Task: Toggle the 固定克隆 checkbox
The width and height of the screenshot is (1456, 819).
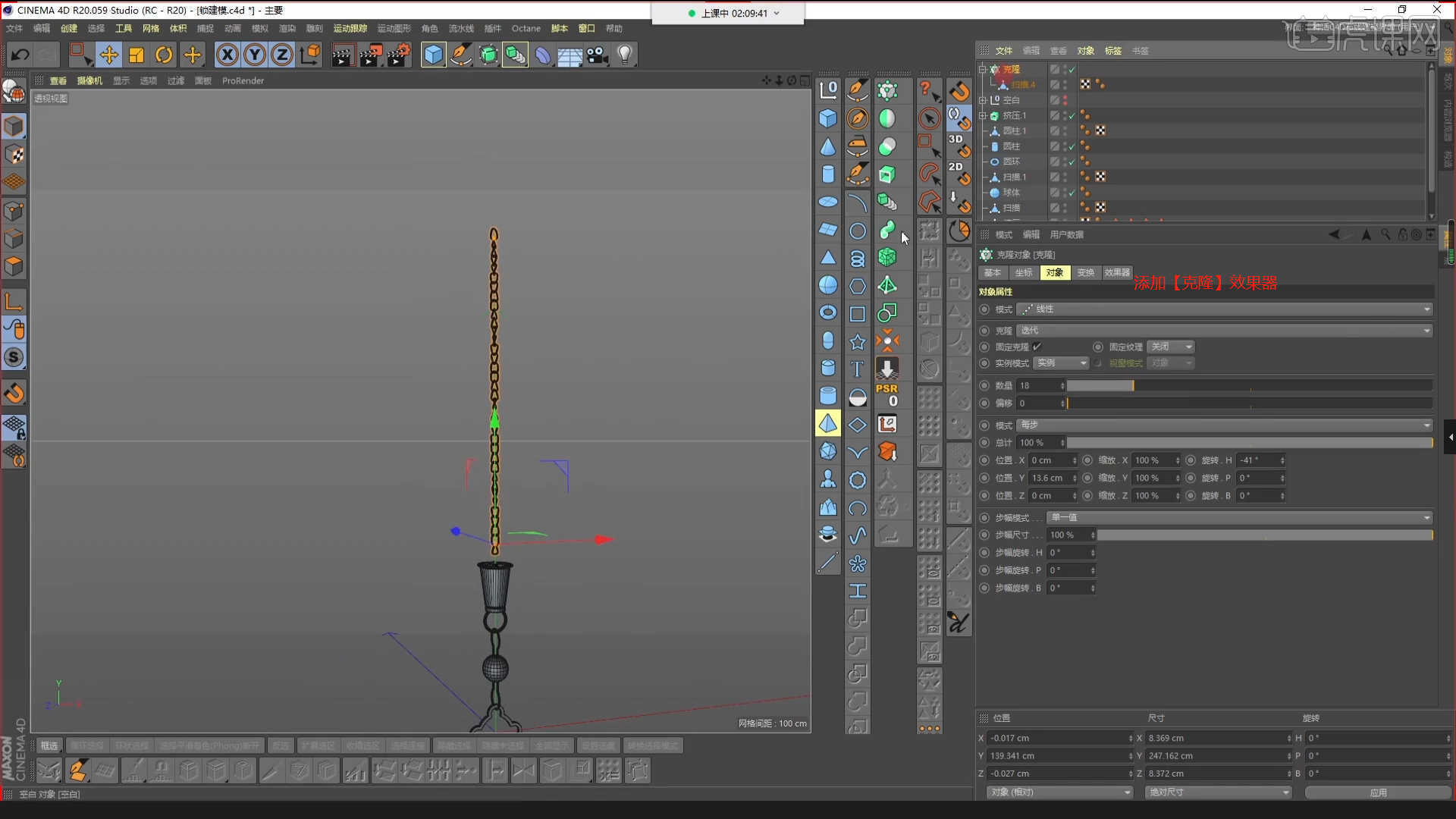Action: pos(1037,347)
